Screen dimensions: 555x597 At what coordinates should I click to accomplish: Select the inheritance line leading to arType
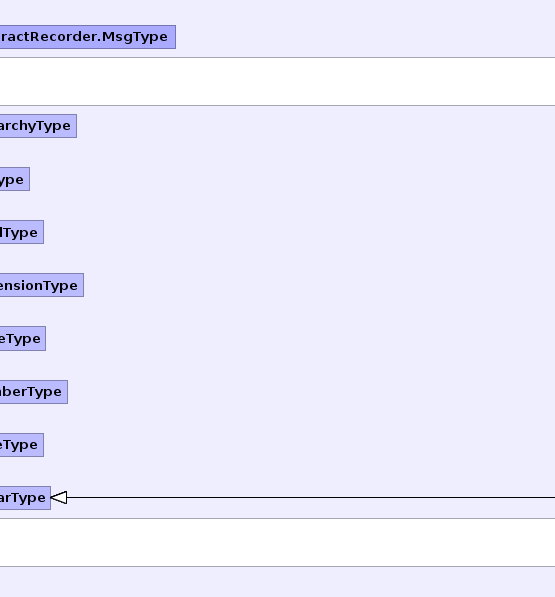pos(311,498)
